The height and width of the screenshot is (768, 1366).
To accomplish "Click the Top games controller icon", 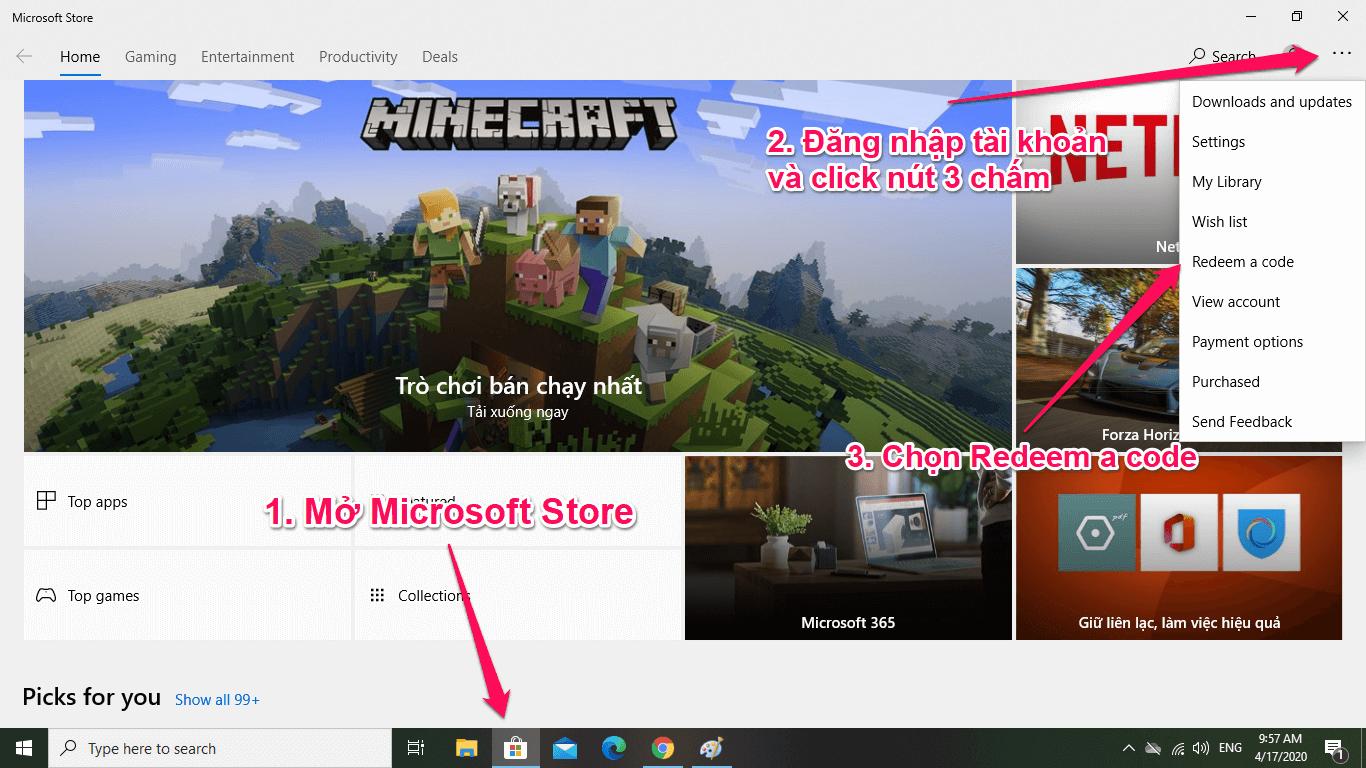I will [x=46, y=595].
